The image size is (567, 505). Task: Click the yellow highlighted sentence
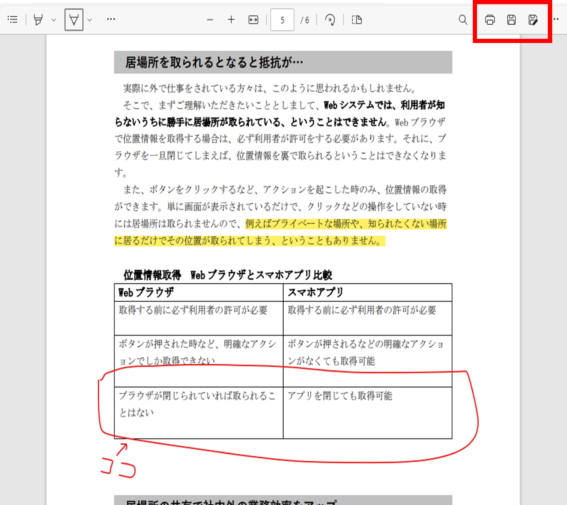pyautogui.click(x=280, y=232)
